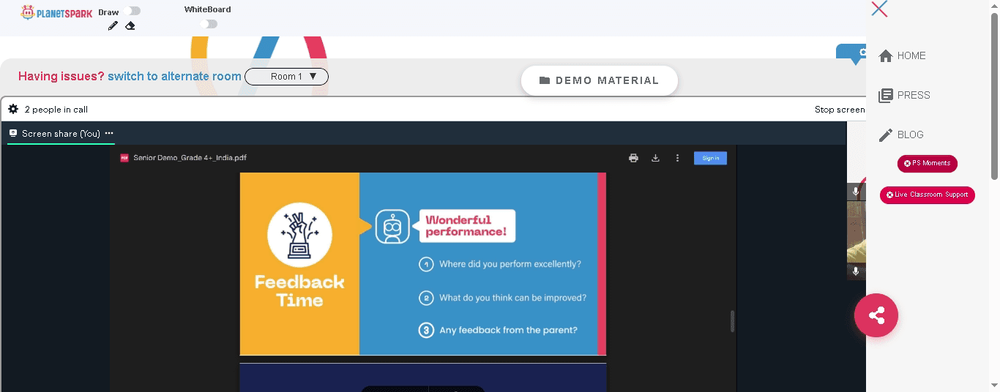Click Stop screen share button
The width and height of the screenshot is (1000, 392).
[839, 110]
